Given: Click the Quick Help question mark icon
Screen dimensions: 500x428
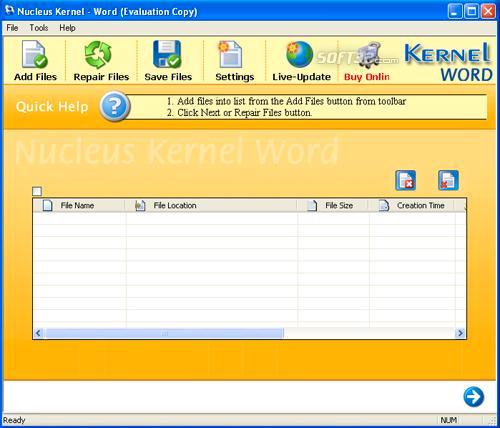Looking at the screenshot, I should click(115, 106).
